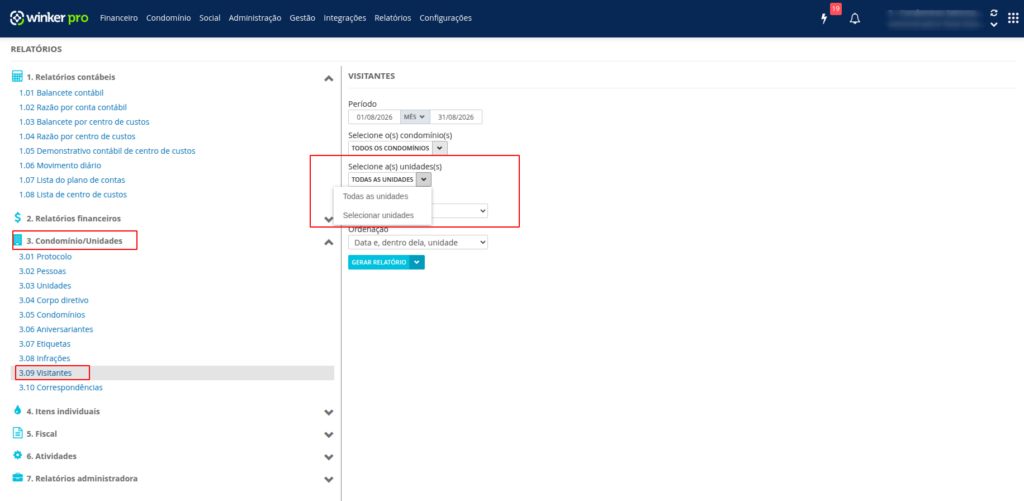Open 3.10 Correspondências report
The width and height of the screenshot is (1024, 501).
click(61, 387)
